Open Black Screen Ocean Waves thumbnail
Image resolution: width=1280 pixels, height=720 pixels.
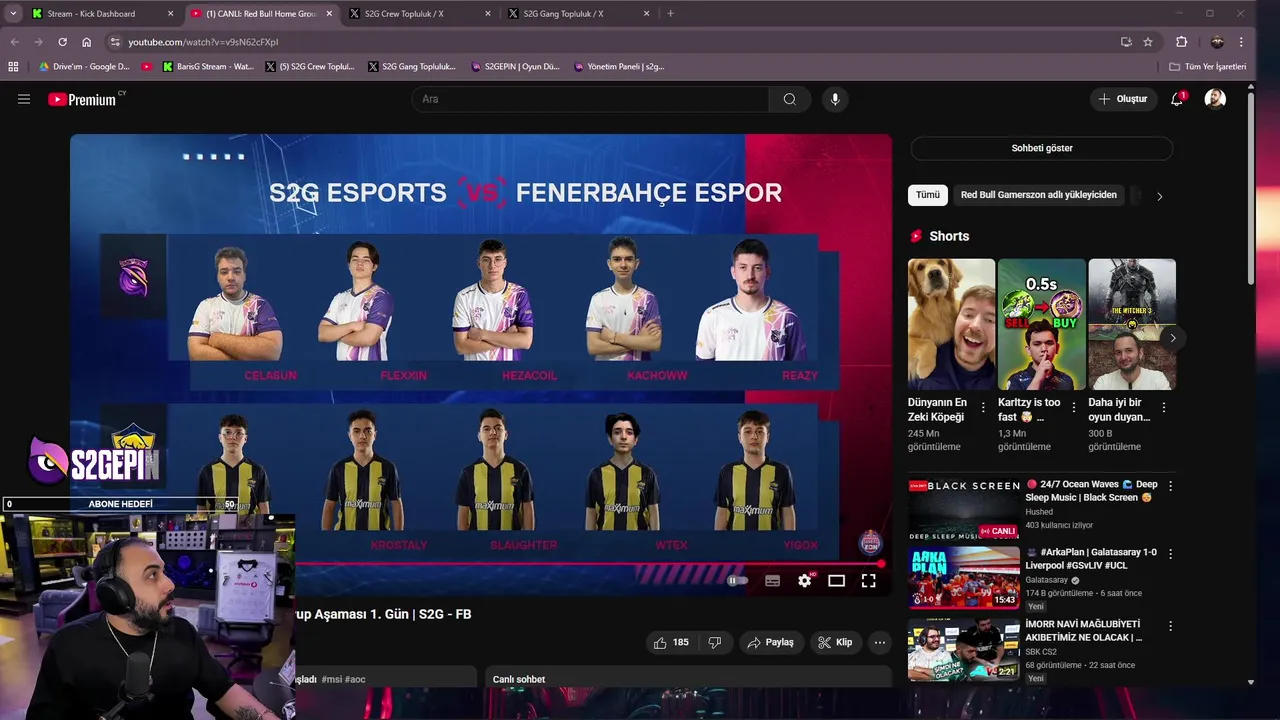(x=963, y=508)
